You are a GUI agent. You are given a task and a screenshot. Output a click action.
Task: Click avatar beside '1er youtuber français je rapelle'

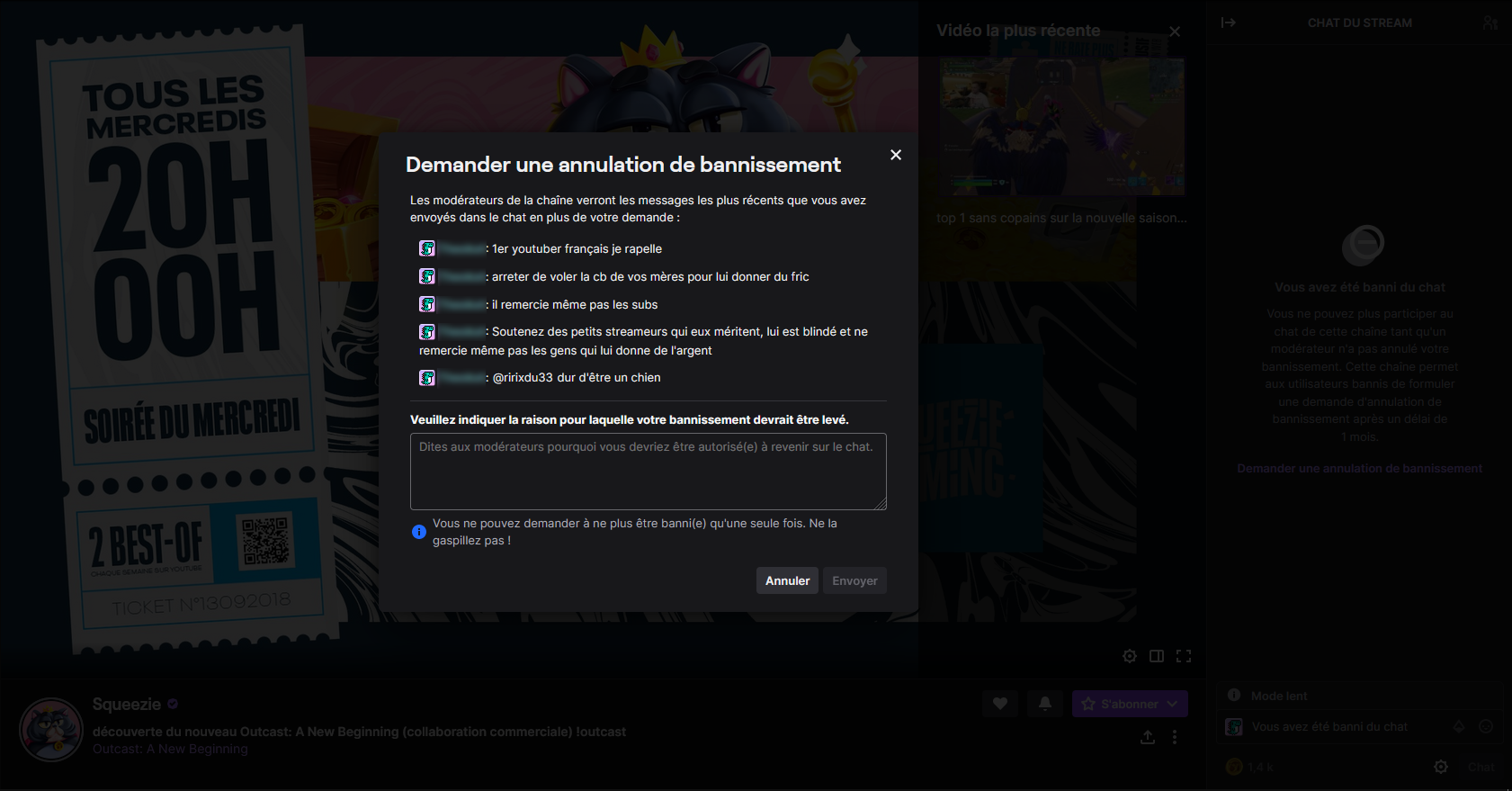427,248
